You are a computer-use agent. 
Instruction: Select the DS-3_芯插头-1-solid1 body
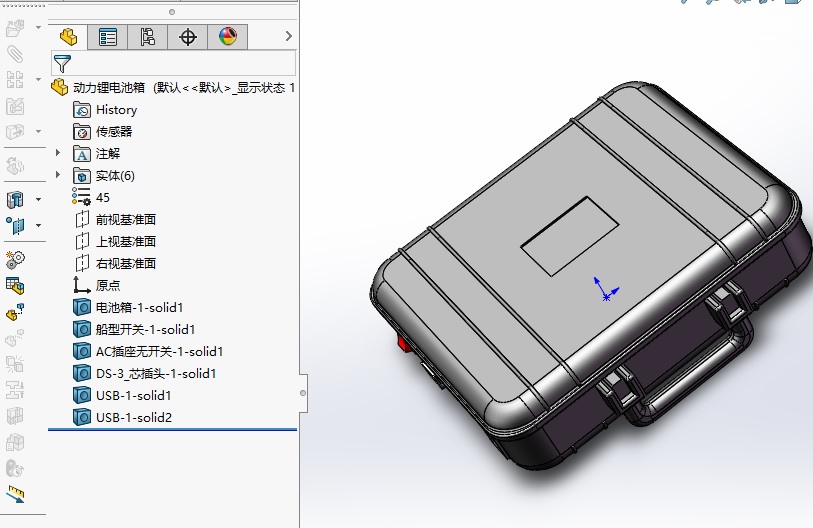pyautogui.click(x=145, y=373)
